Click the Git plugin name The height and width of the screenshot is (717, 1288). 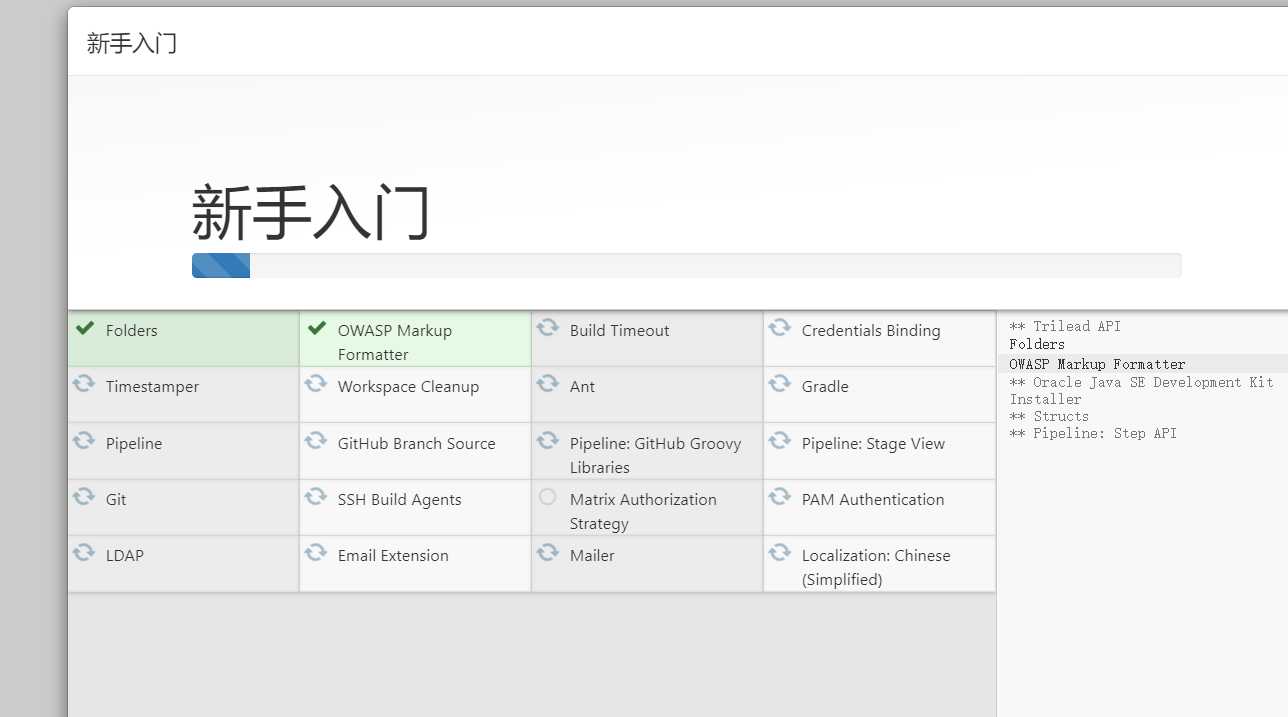(116, 500)
